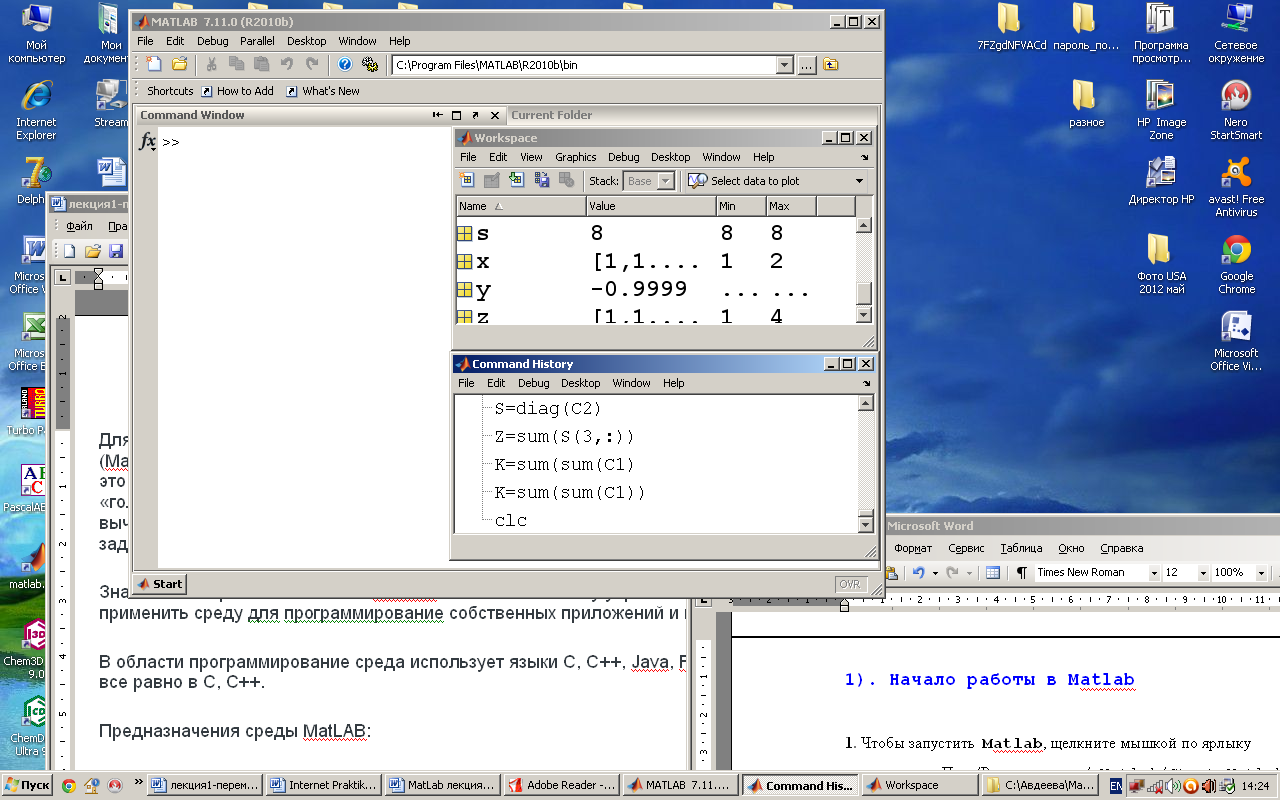Open Workspace View menu
The image size is (1280, 800).
pos(531,157)
